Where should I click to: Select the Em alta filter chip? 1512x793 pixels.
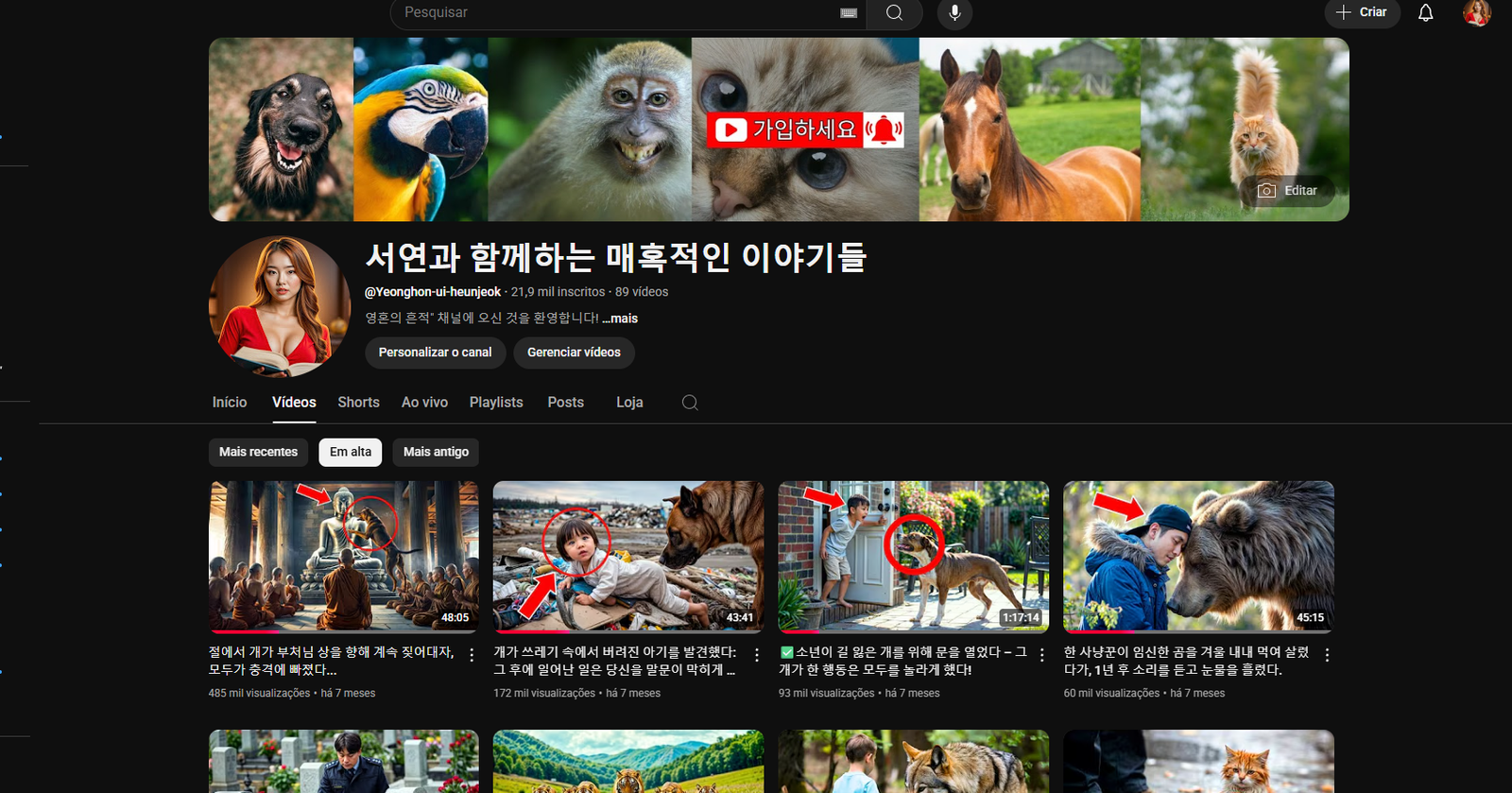tap(351, 452)
